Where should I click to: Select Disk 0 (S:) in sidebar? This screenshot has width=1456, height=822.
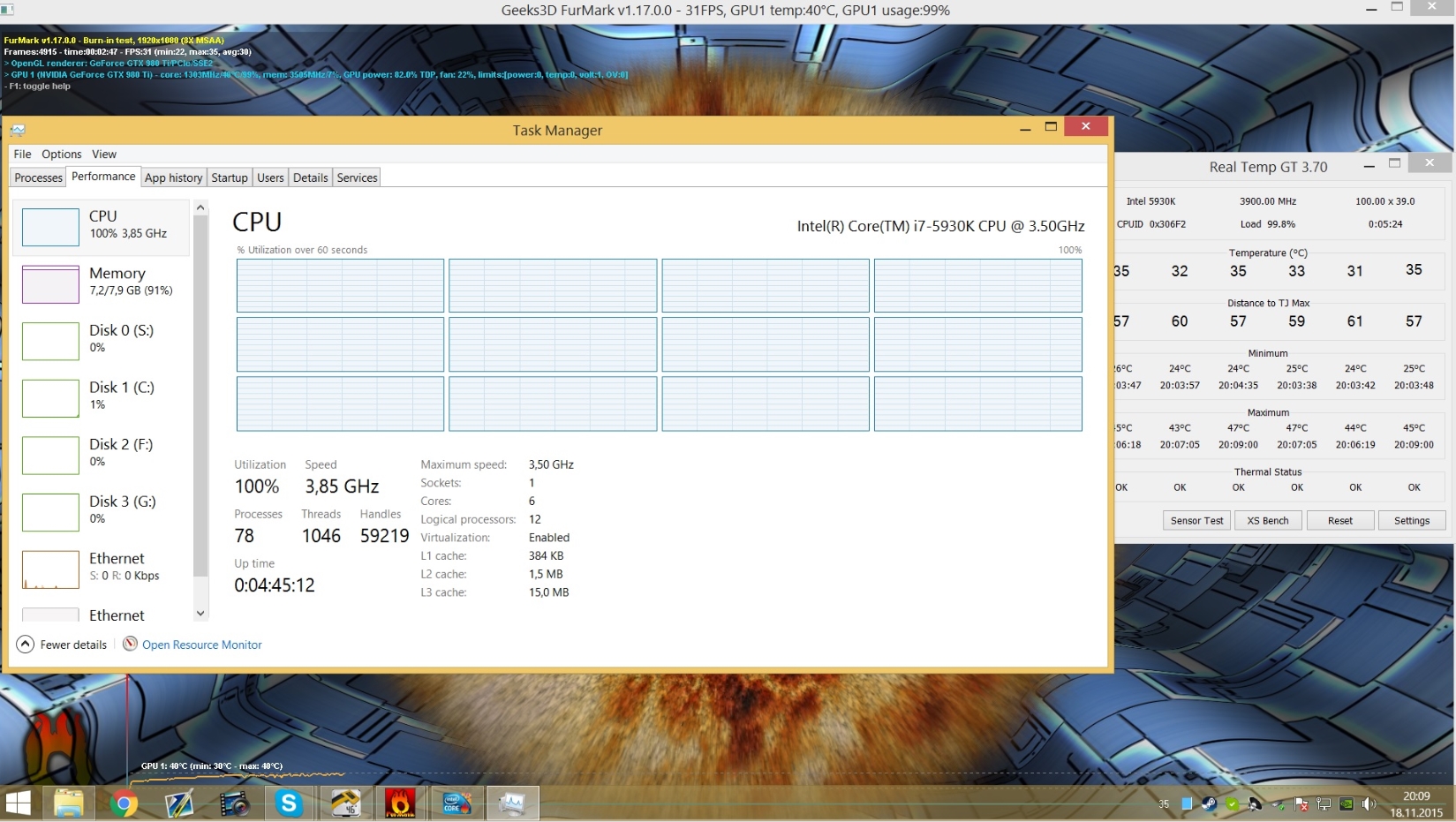pos(102,341)
